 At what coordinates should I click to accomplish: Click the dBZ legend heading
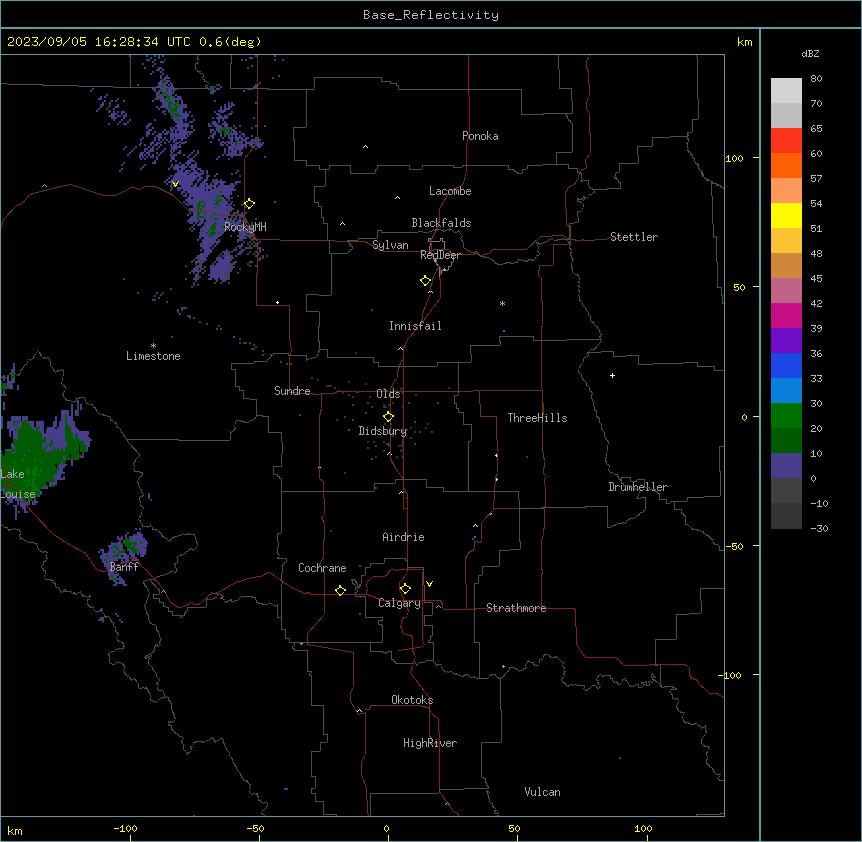[810, 53]
